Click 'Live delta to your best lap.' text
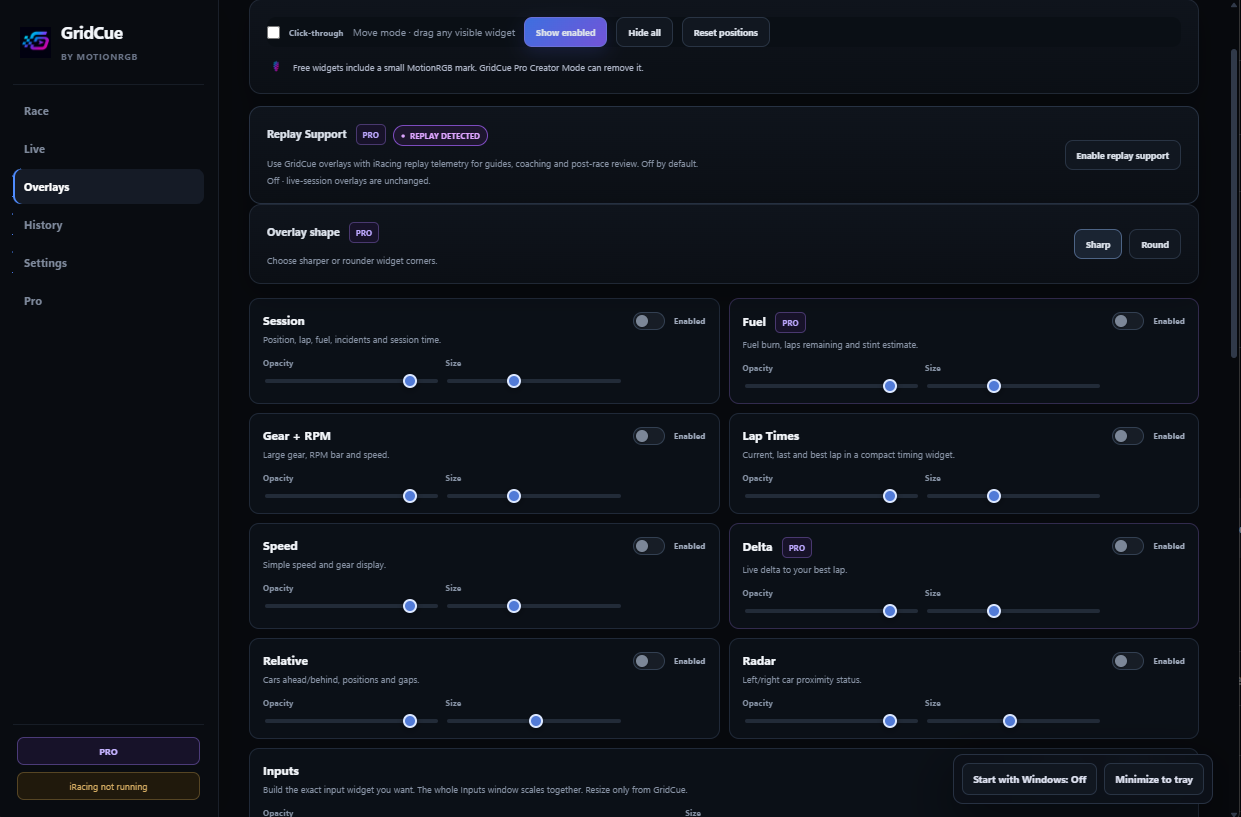The image size is (1241, 817). coord(795,570)
